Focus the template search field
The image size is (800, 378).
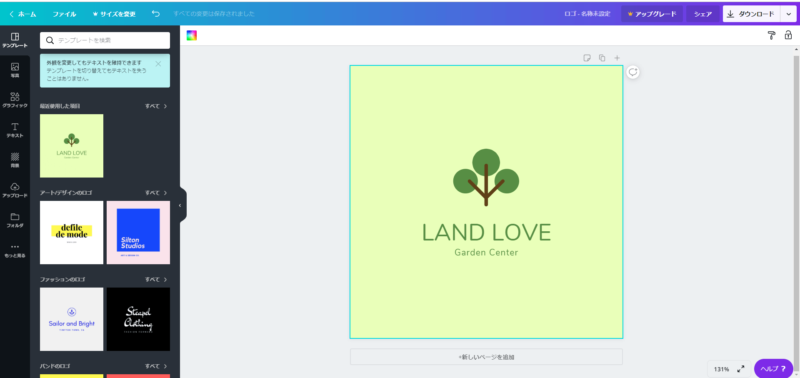pos(105,40)
